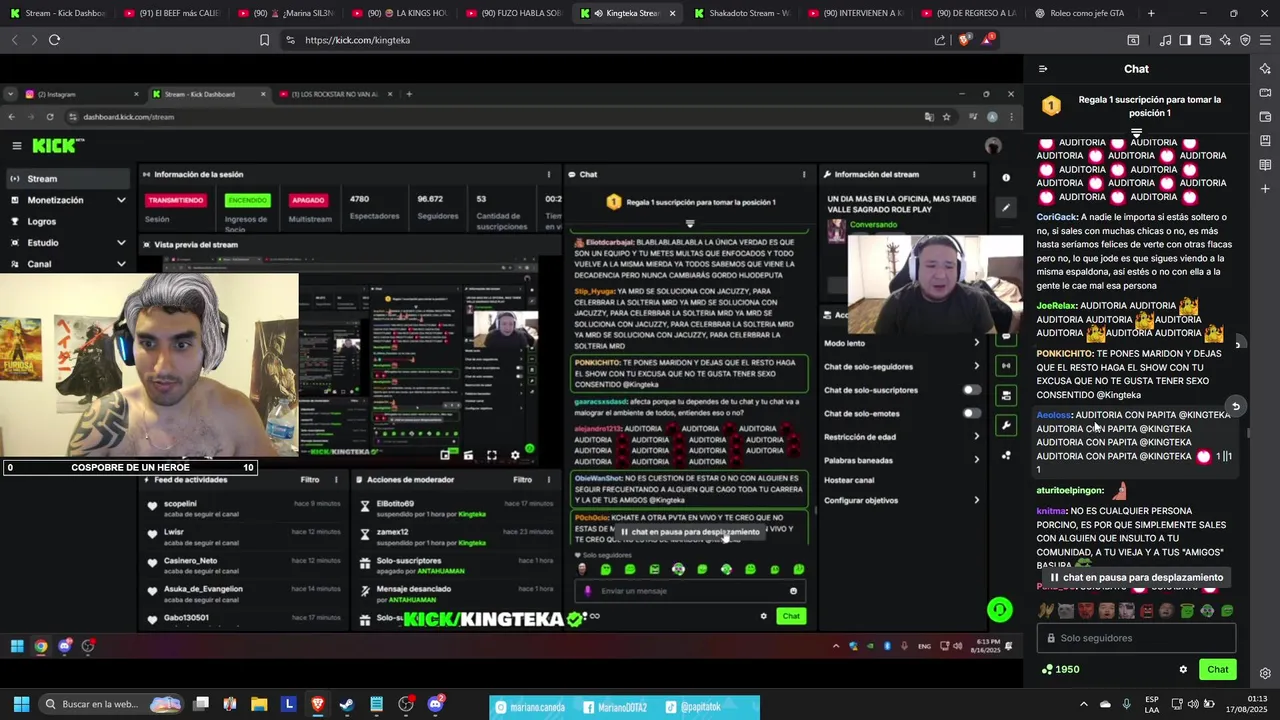Open CoriGack's username in chat
1280x720 pixels.
click(1056, 217)
